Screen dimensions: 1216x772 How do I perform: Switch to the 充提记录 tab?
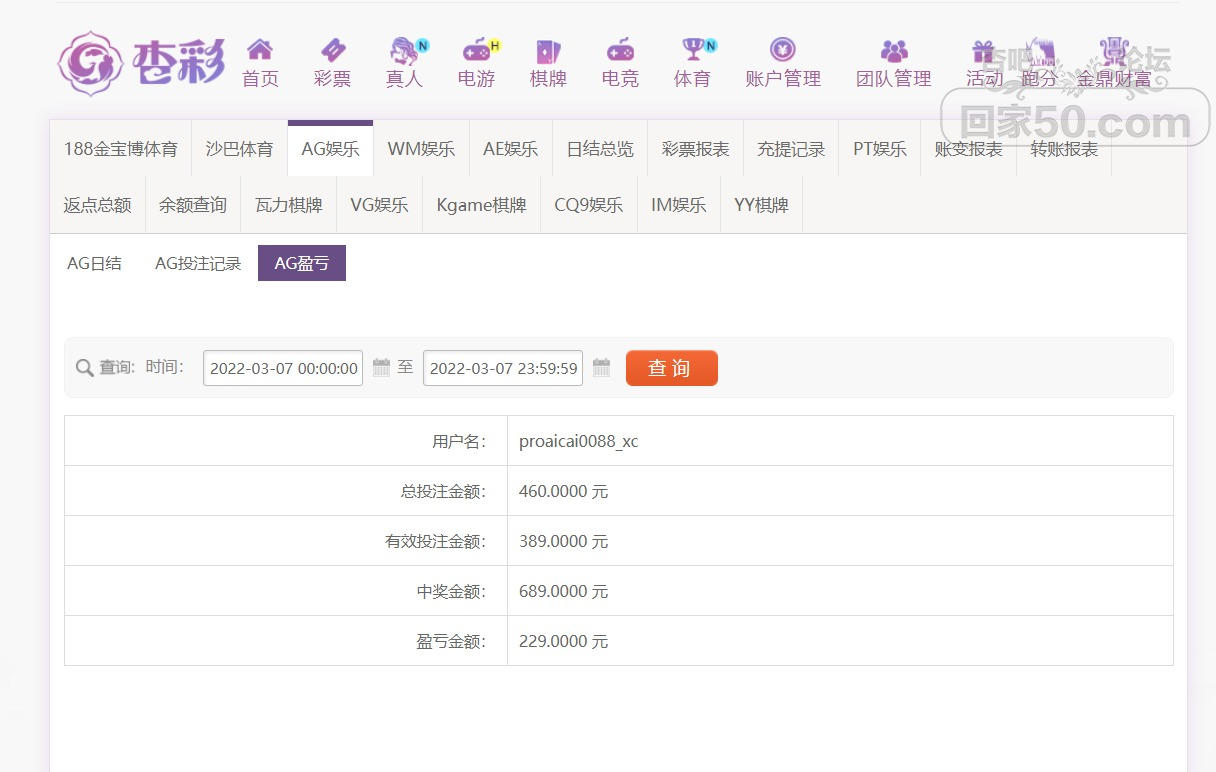790,149
